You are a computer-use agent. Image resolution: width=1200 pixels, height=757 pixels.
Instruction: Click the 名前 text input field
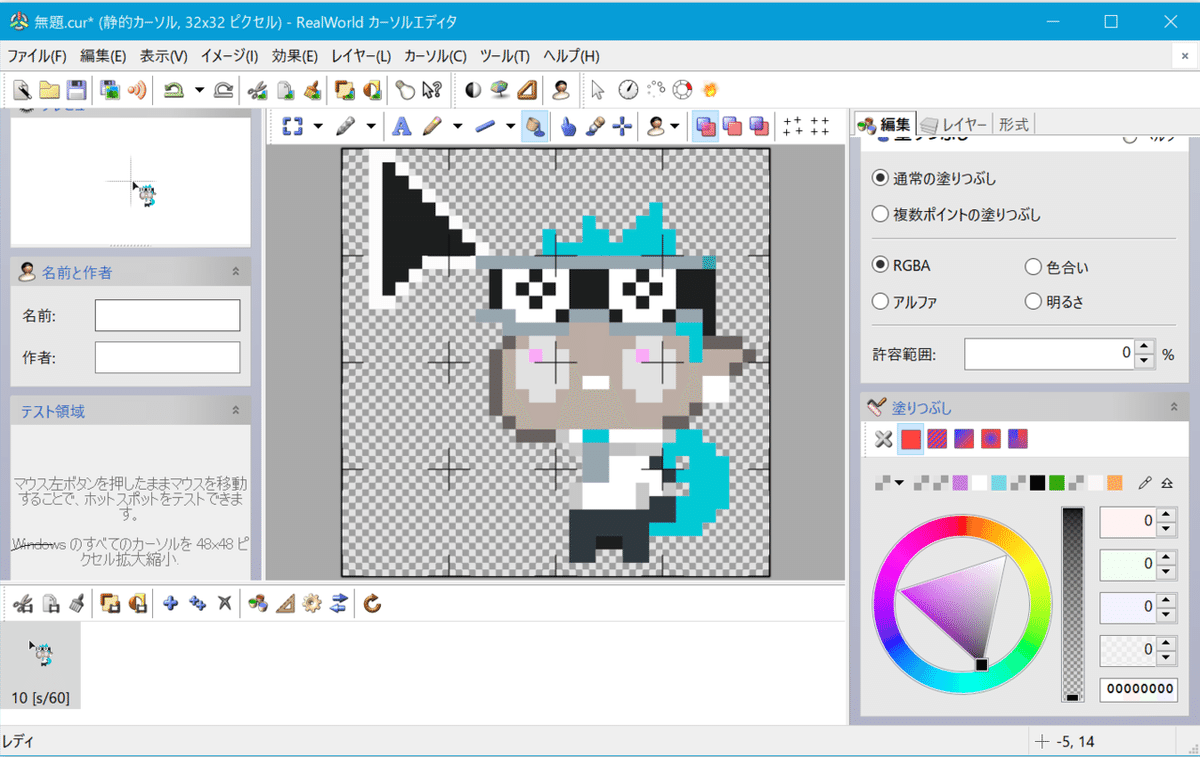(x=167, y=315)
